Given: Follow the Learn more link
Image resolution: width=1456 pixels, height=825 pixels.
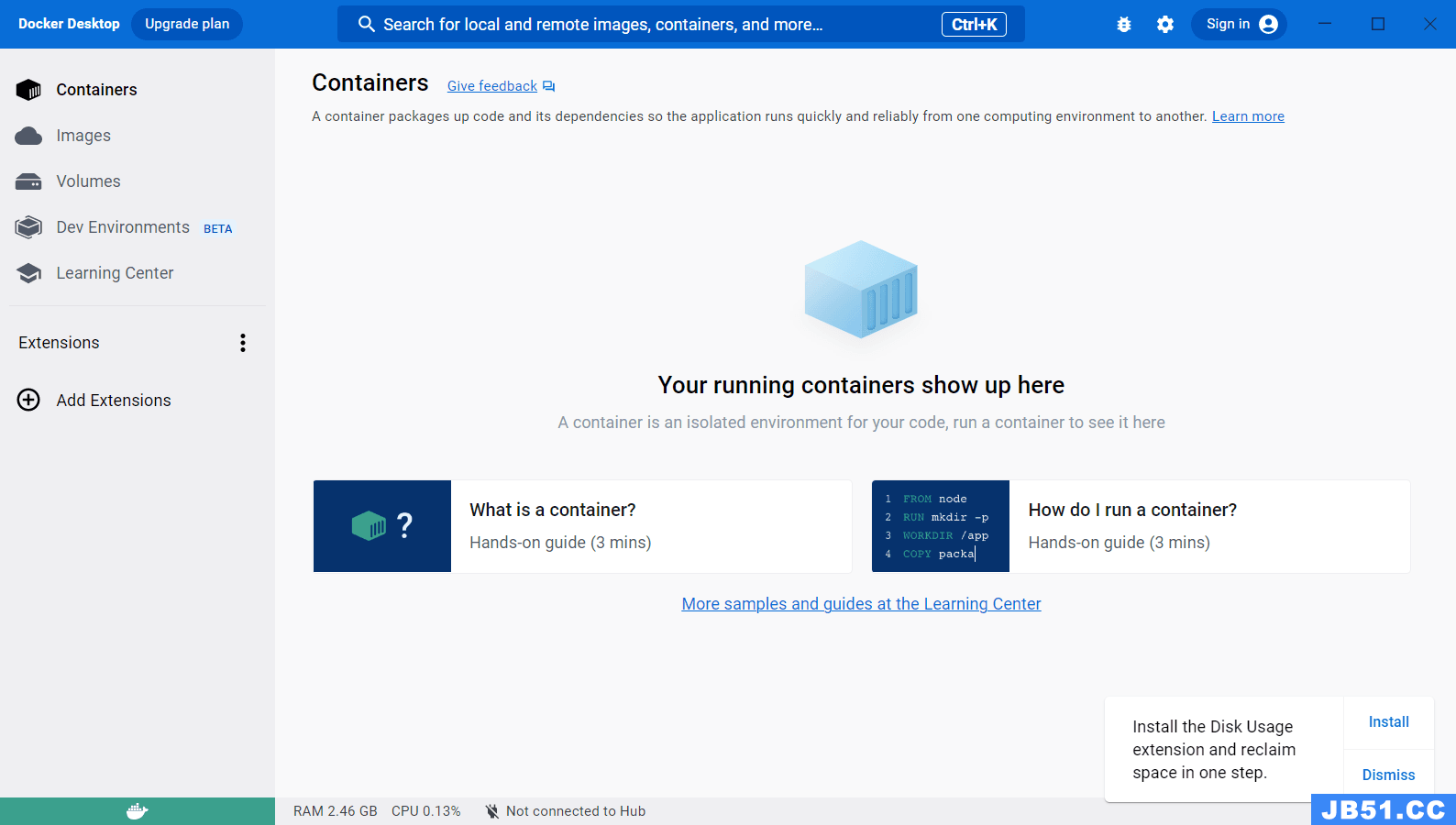Looking at the screenshot, I should coord(1248,116).
